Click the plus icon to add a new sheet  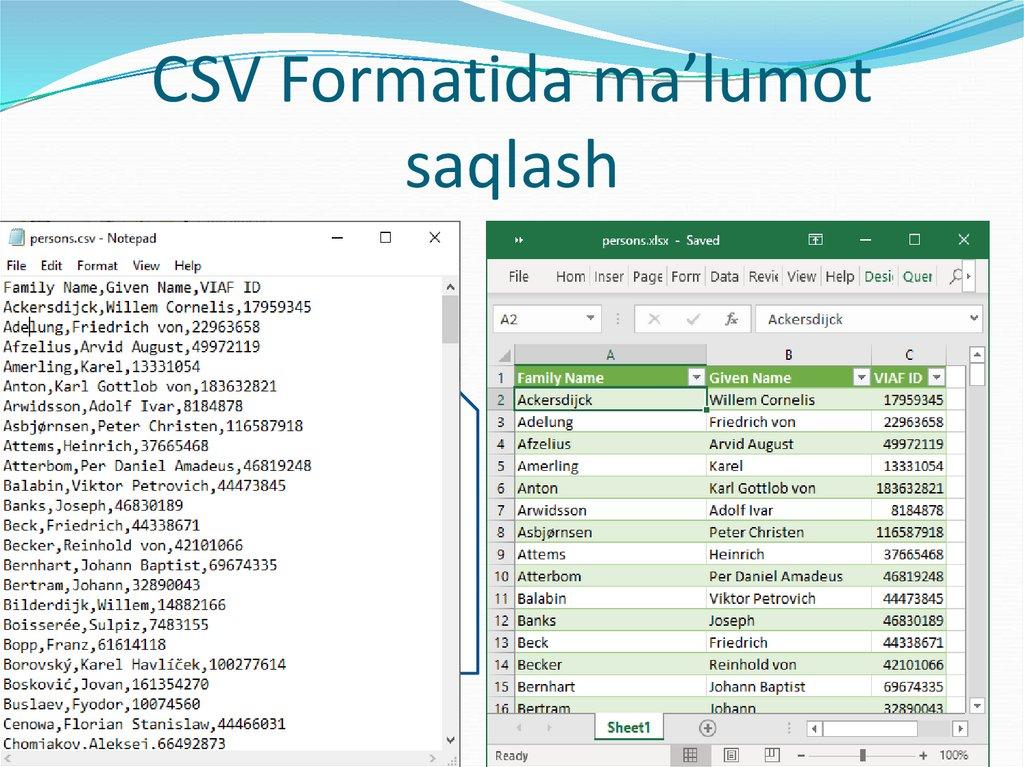click(x=707, y=728)
